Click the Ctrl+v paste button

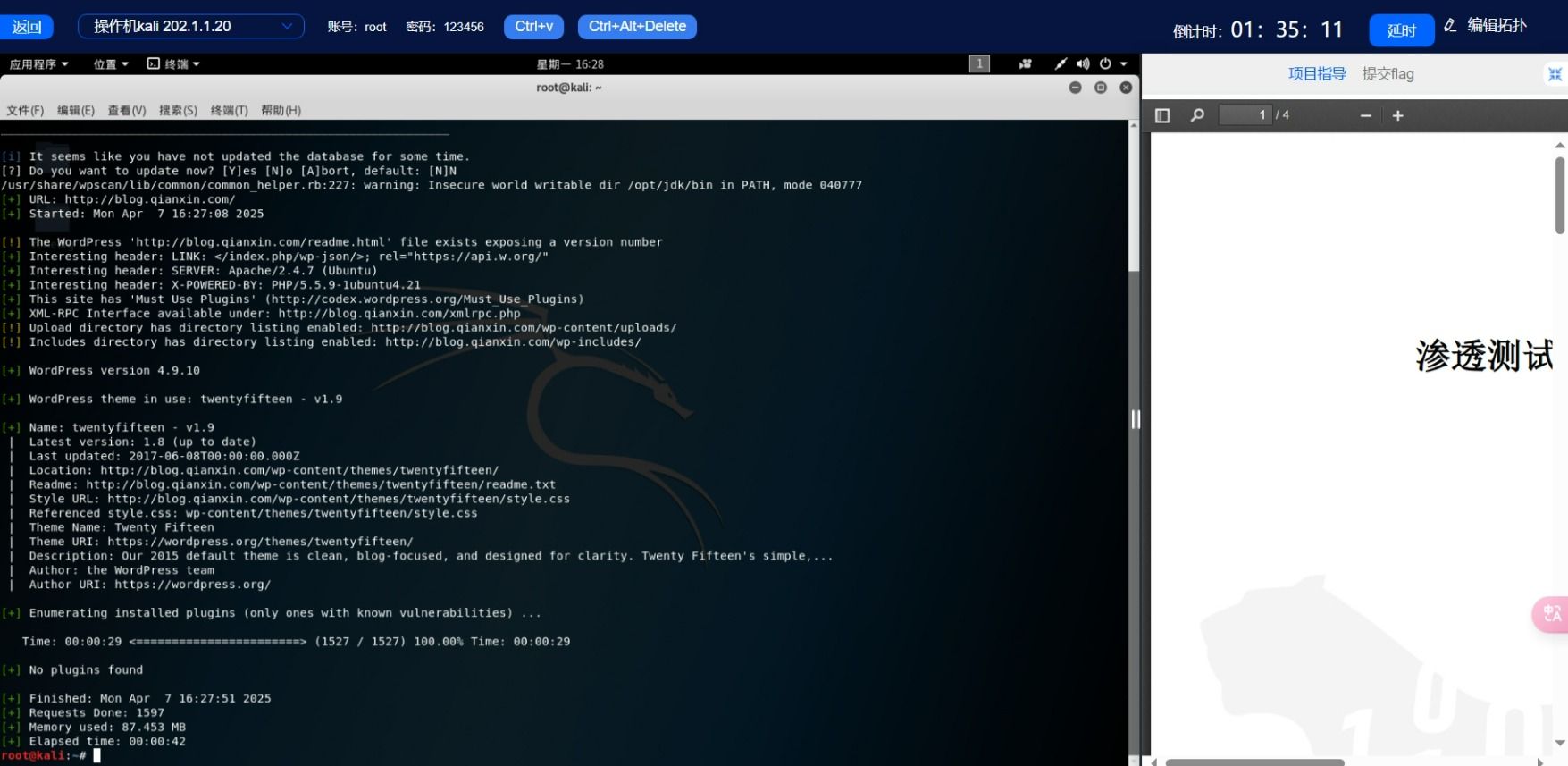click(x=533, y=27)
